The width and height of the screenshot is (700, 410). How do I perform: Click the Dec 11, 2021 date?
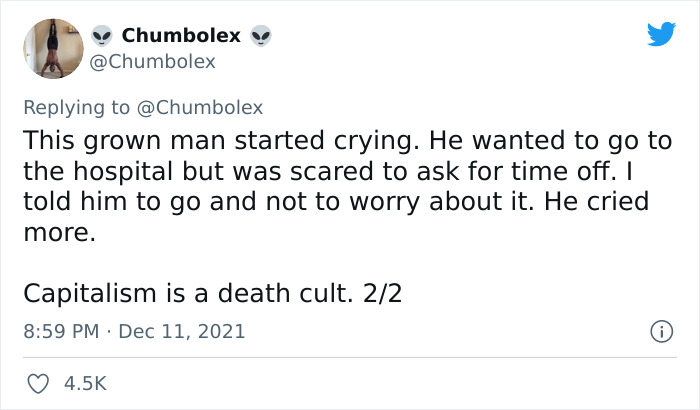182,330
